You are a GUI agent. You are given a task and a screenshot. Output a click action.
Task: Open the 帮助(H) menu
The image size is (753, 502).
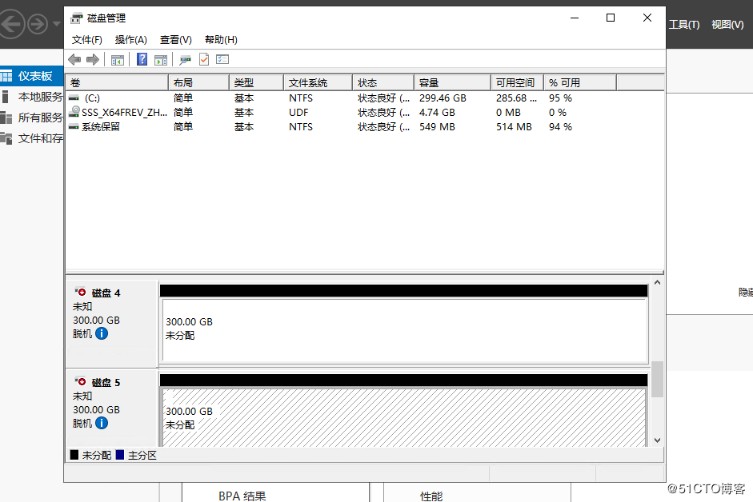[221, 40]
